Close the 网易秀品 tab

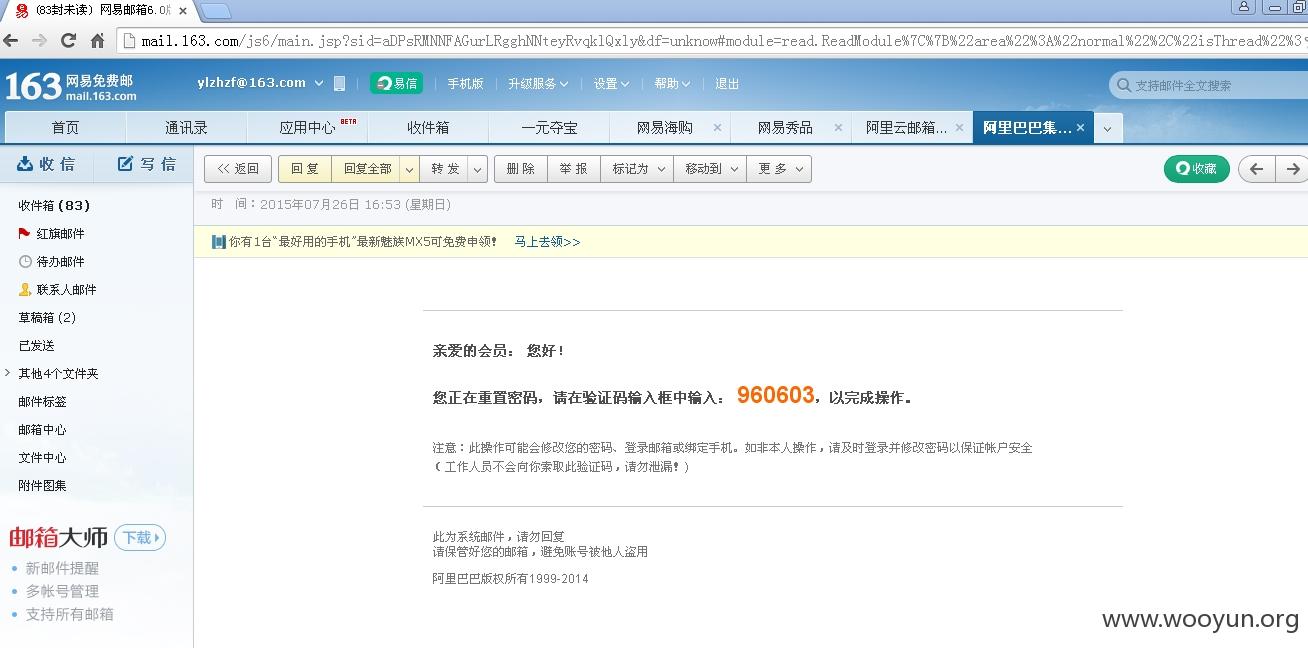[x=838, y=127]
